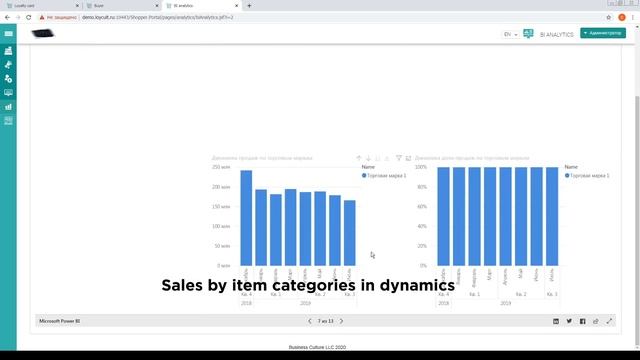The width and height of the screenshot is (640, 360).
Task: Go forward with the browser forward arrow
Action: coord(18,18)
